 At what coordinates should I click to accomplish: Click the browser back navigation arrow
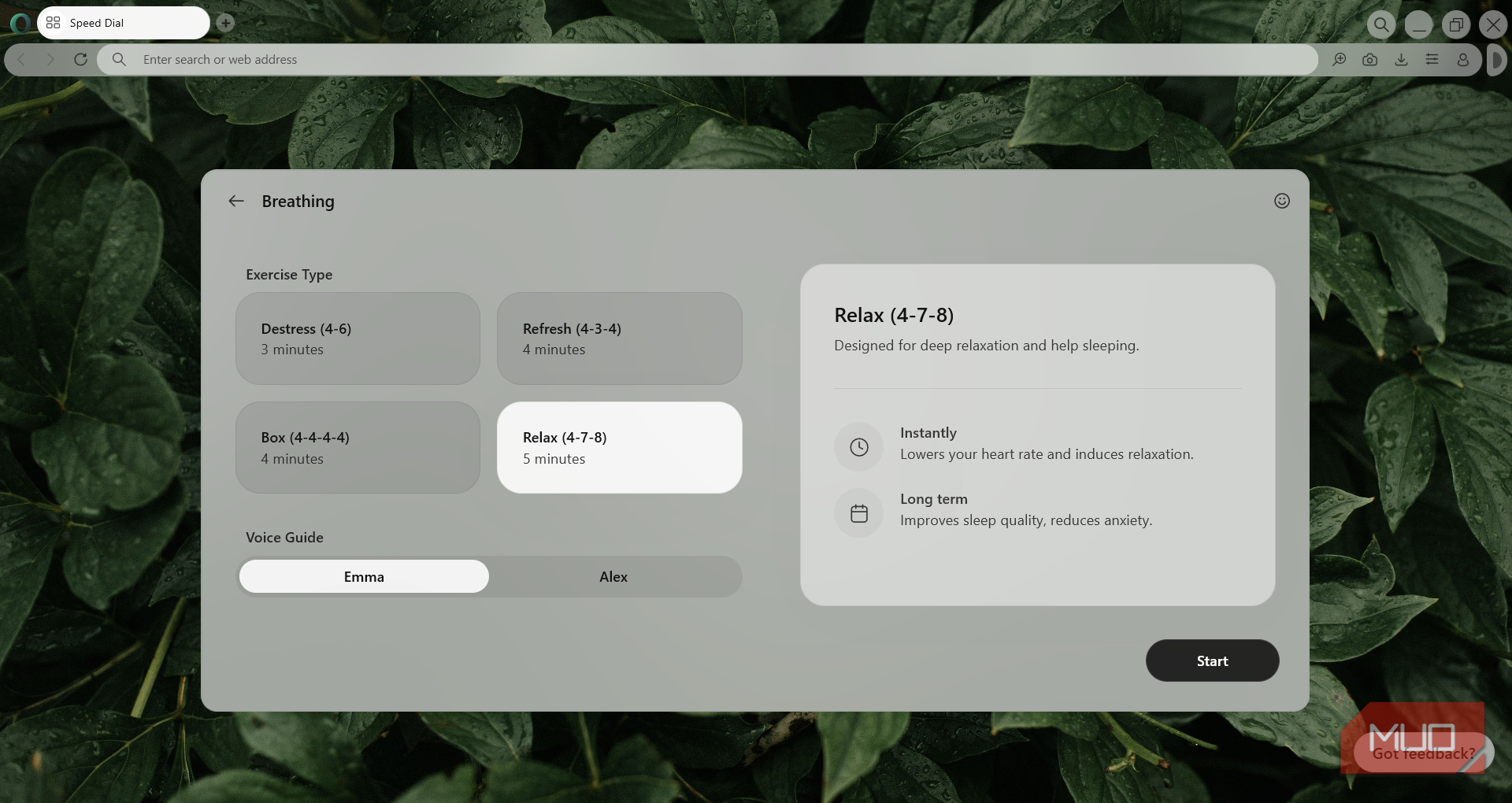point(22,60)
